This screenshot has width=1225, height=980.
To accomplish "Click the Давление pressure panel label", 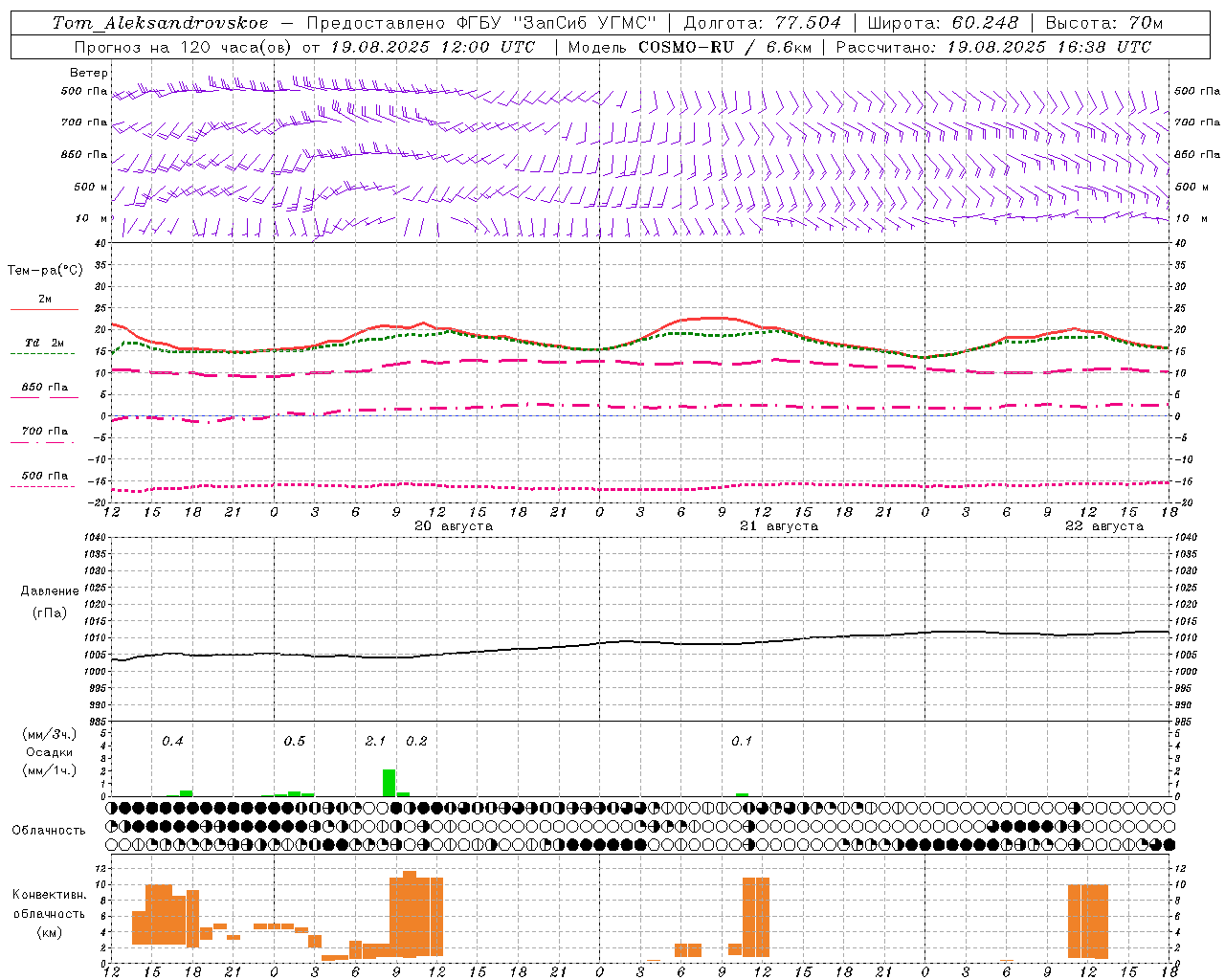I will tap(50, 591).
